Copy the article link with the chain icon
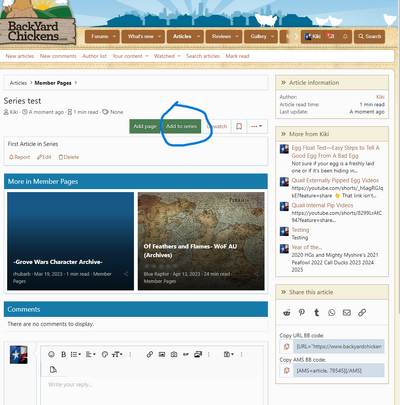 click(x=362, y=313)
